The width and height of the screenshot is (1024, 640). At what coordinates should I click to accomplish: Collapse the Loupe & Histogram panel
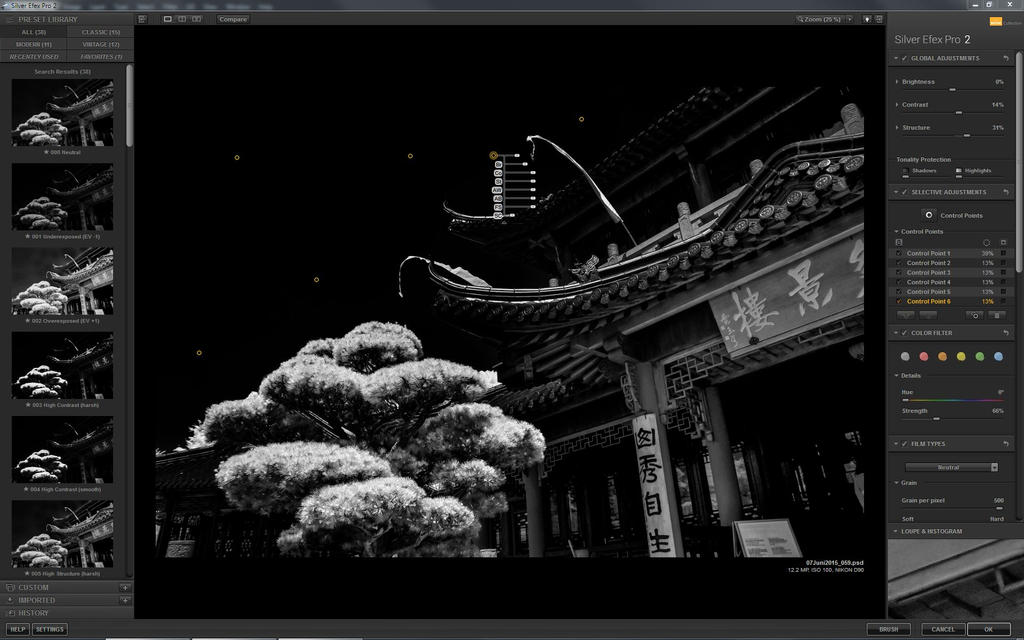tap(896, 531)
